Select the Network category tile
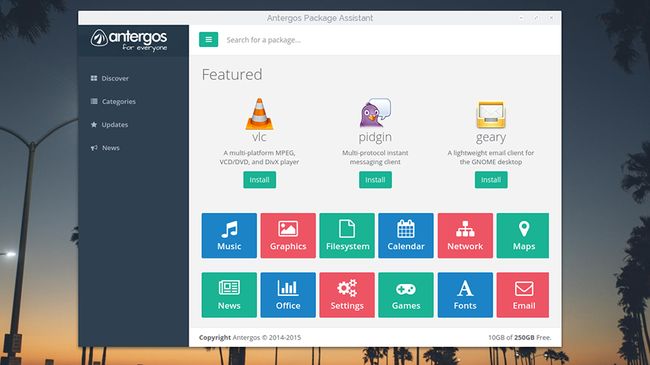This screenshot has height=365, width=650. point(465,236)
